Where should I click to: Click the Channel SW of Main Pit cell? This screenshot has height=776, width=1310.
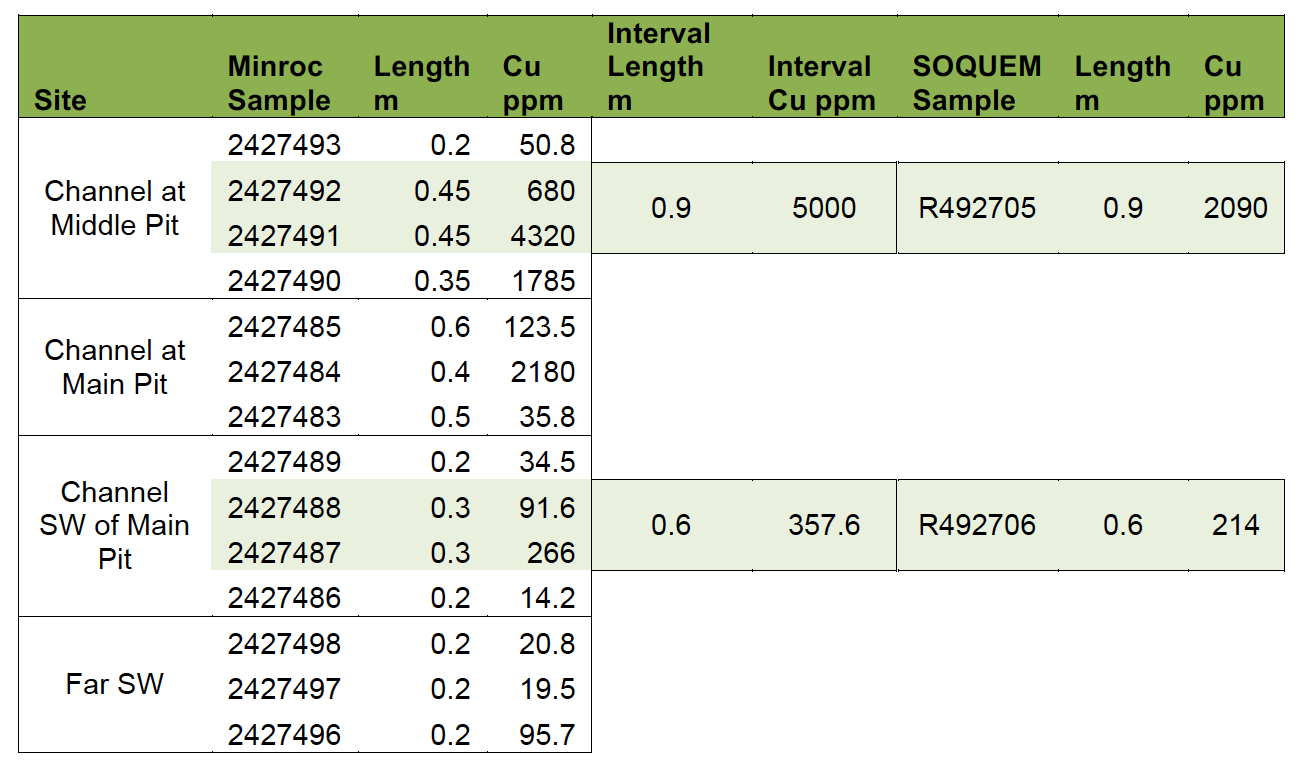[x=115, y=525]
